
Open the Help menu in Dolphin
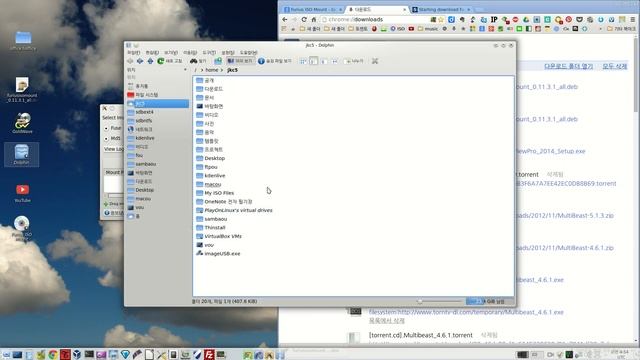click(249, 53)
